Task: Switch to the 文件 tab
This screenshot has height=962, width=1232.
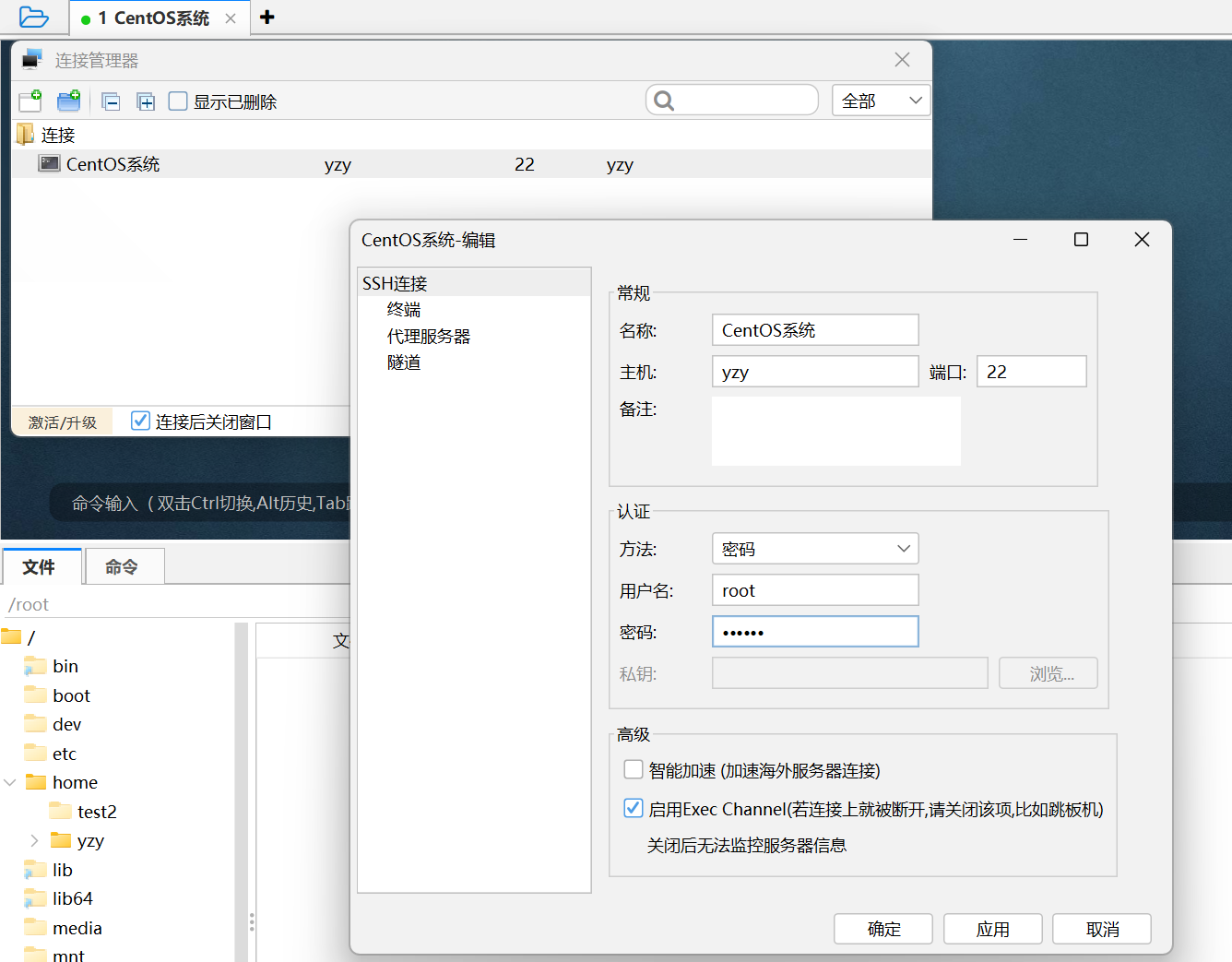Action: click(41, 566)
